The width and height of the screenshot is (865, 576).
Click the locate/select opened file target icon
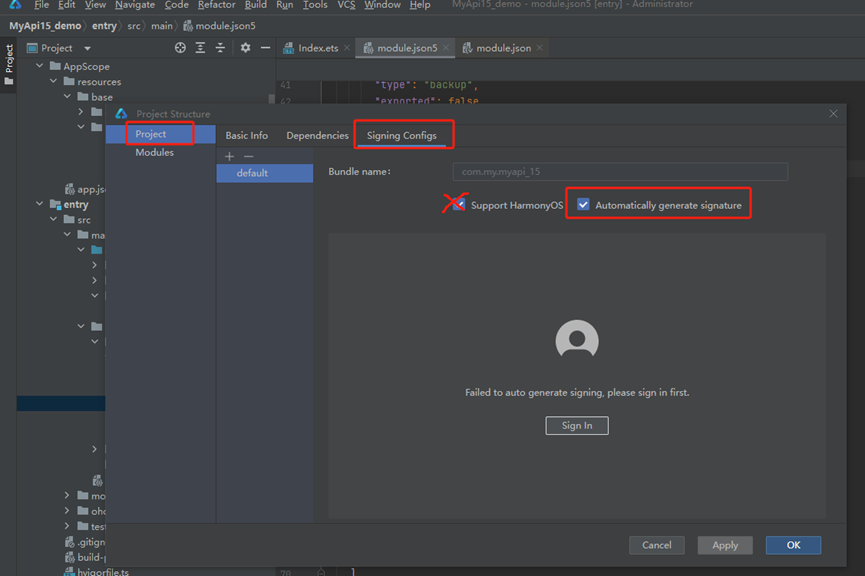(x=180, y=48)
